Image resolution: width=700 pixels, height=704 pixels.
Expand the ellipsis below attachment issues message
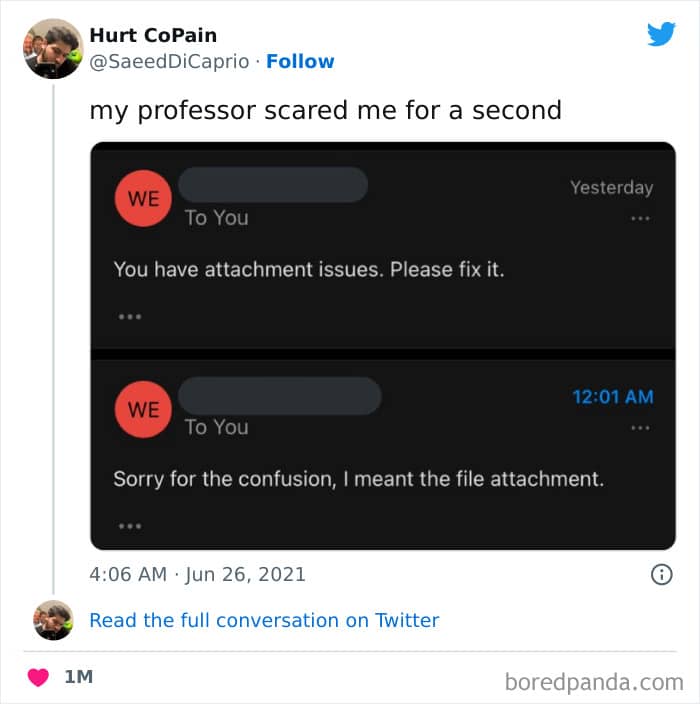coord(130,317)
